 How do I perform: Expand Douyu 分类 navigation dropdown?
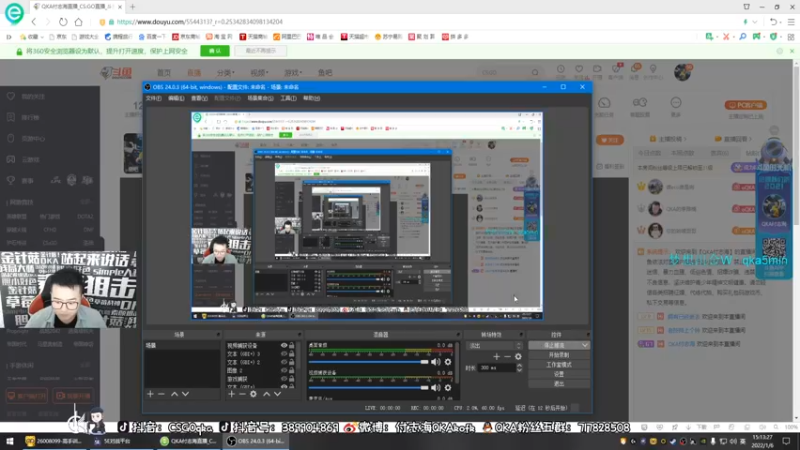click(x=225, y=72)
